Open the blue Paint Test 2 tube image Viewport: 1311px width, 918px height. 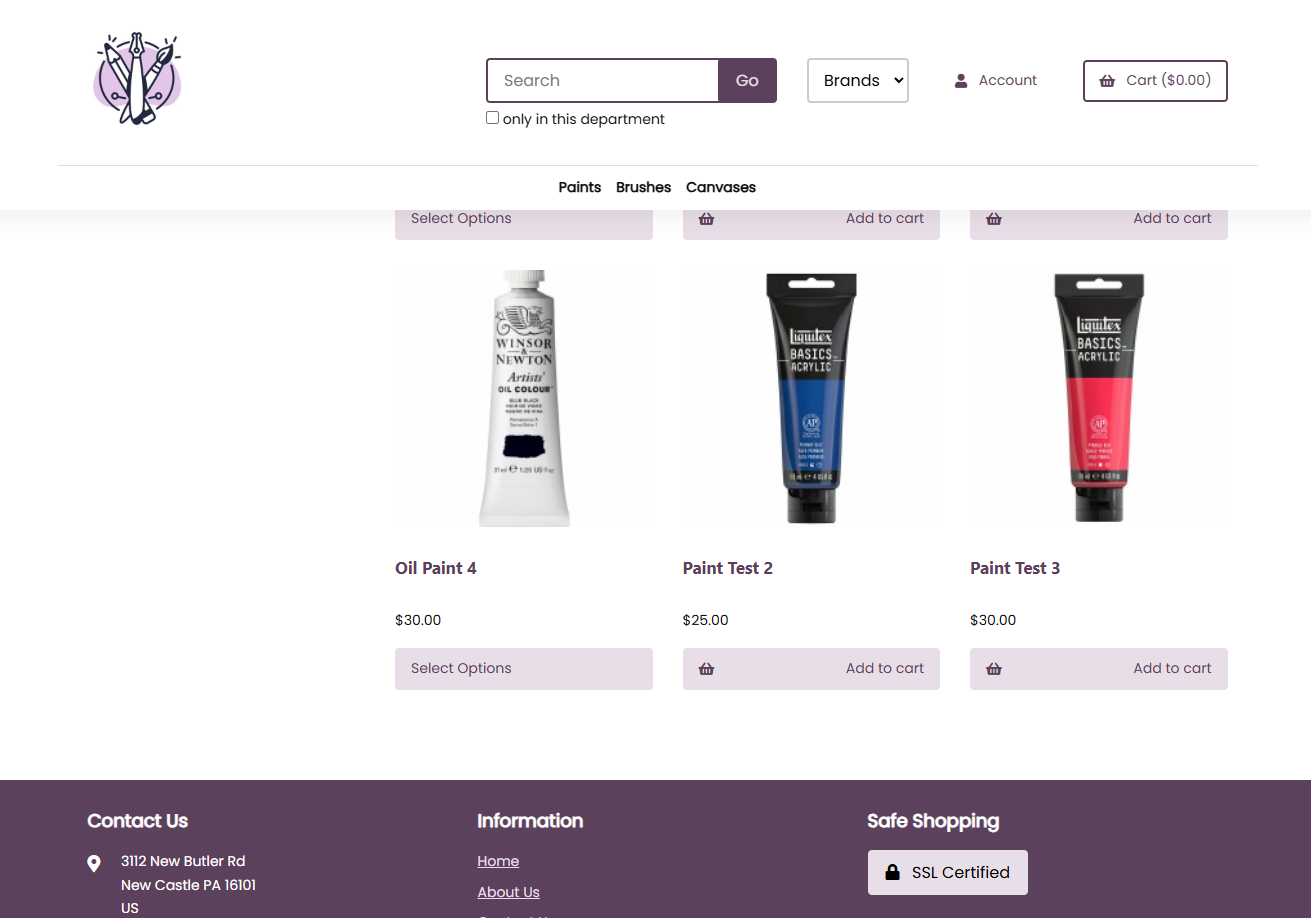pos(811,398)
